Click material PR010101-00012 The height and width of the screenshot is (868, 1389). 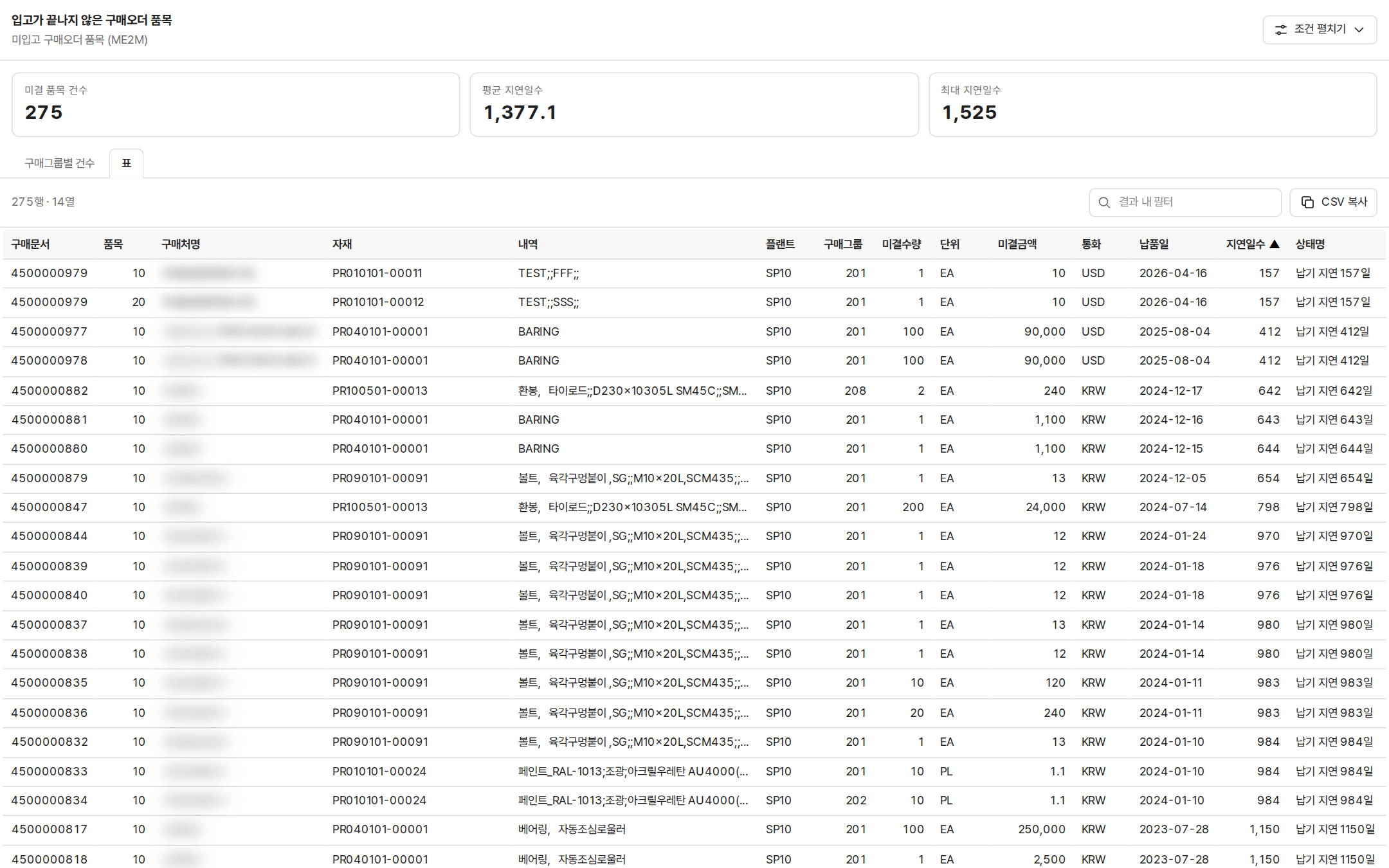tap(378, 302)
